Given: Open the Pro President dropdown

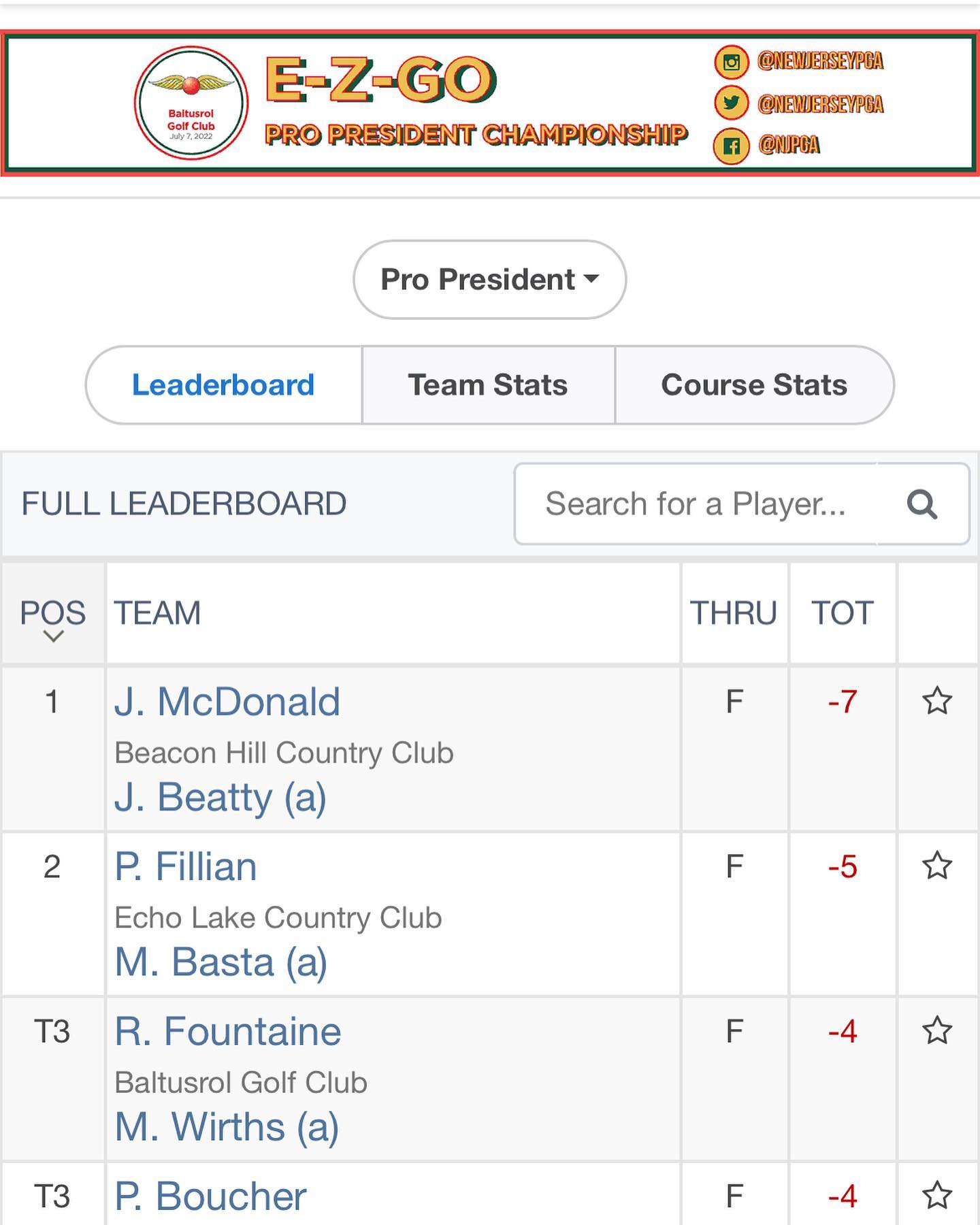Looking at the screenshot, I should pos(489,279).
